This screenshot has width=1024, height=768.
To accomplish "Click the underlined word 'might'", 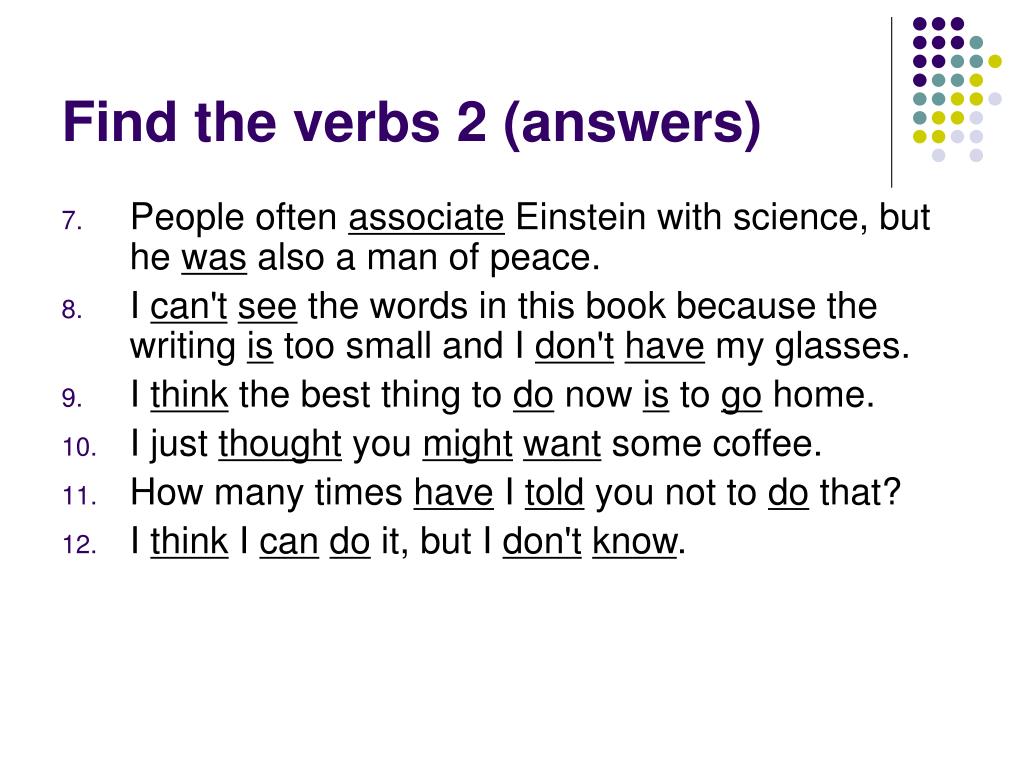I will [x=467, y=445].
